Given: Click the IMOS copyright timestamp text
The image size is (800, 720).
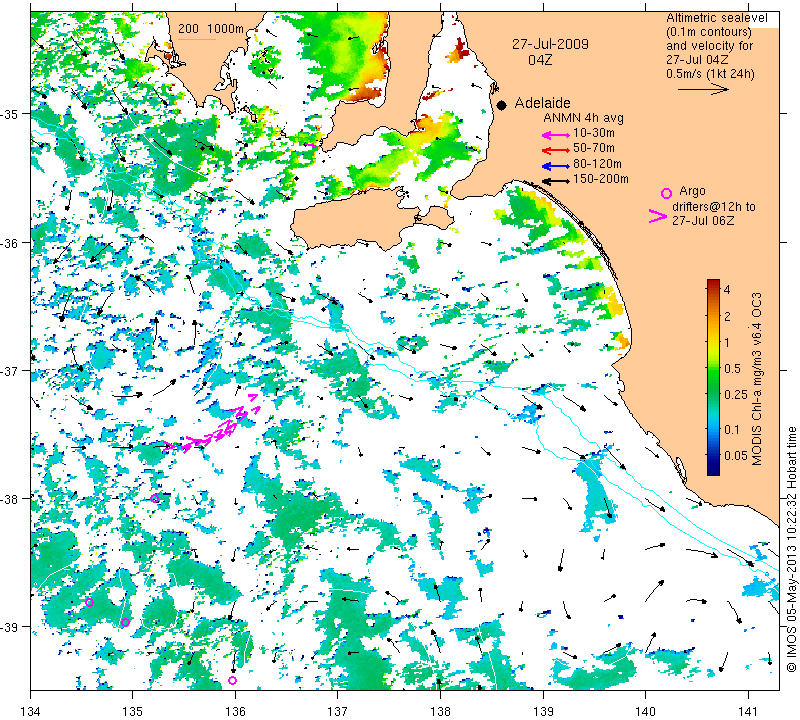Looking at the screenshot, I should (791, 550).
